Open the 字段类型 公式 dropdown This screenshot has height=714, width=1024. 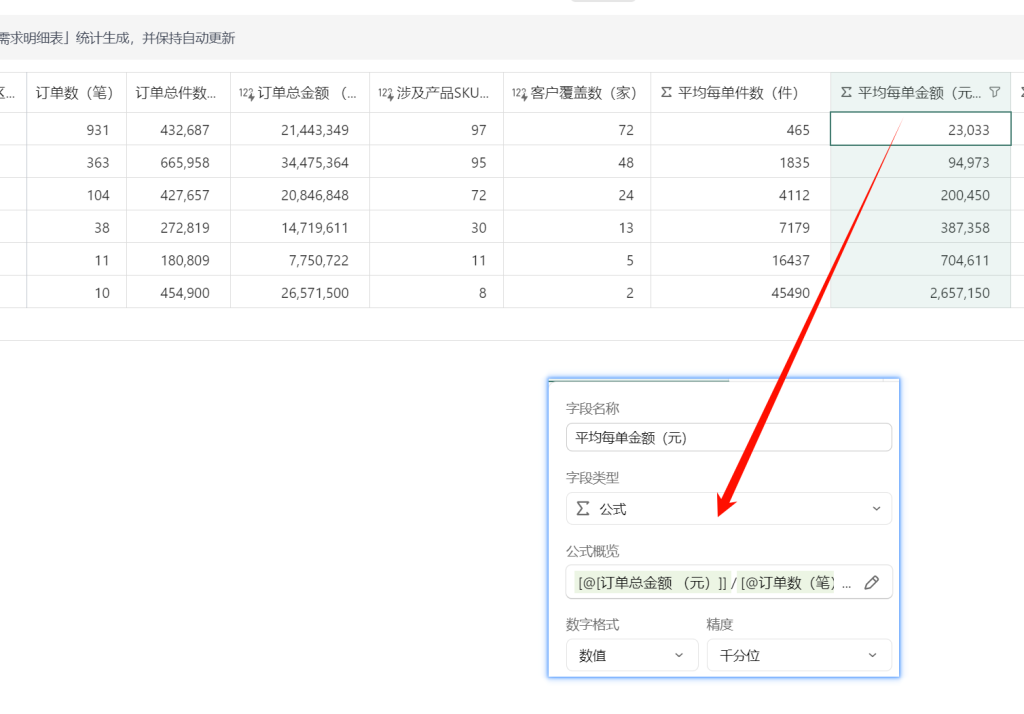729,508
